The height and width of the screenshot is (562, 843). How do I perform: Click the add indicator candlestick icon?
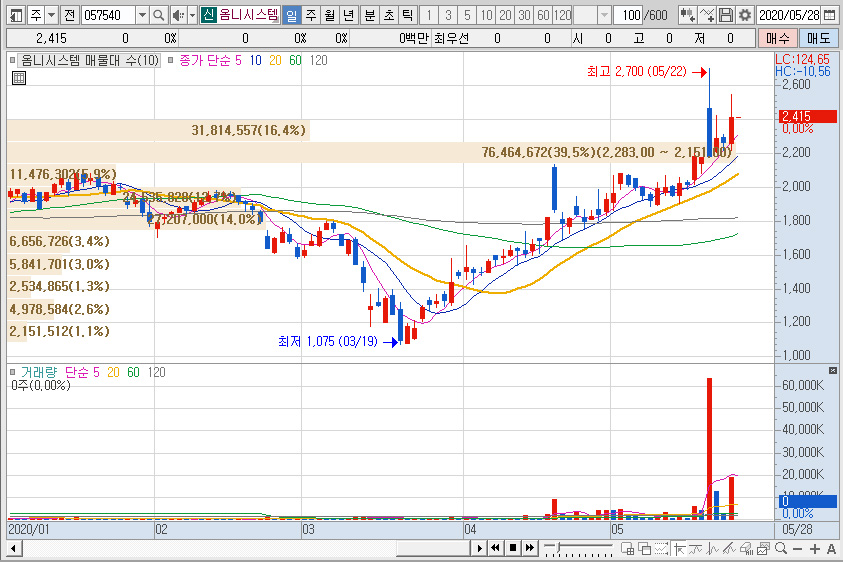point(688,15)
